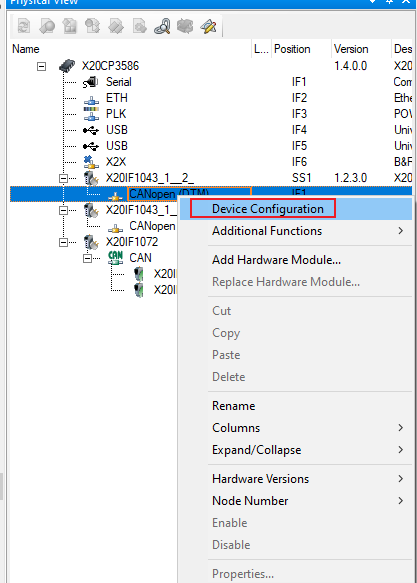Select the ETH tree row
Viewport: 417px width, 583px height.
211,98
